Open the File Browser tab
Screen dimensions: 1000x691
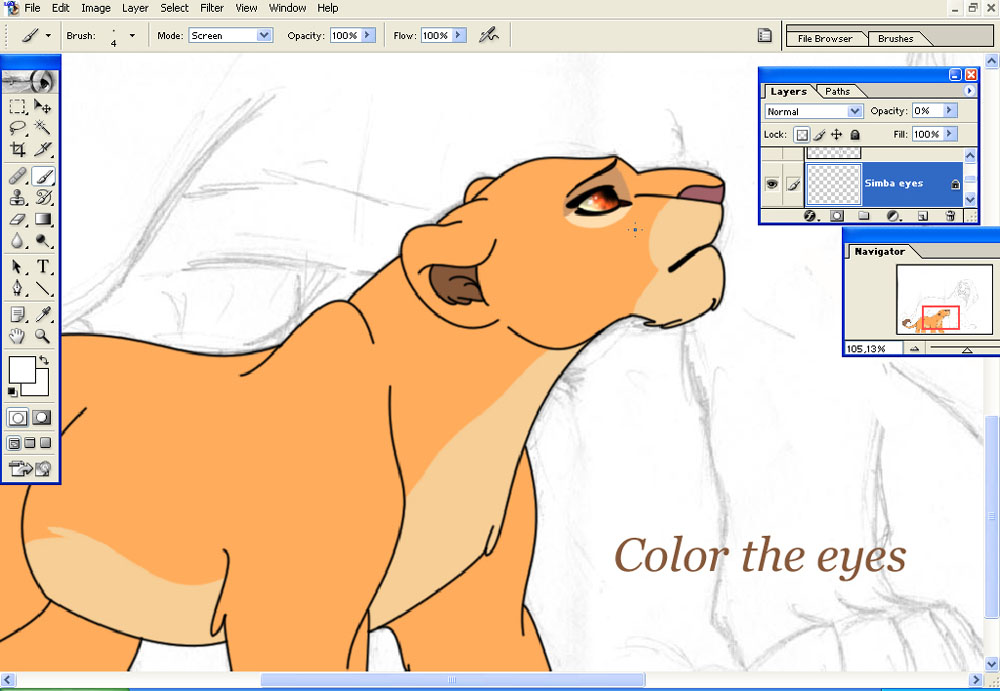pyautogui.click(x=825, y=38)
